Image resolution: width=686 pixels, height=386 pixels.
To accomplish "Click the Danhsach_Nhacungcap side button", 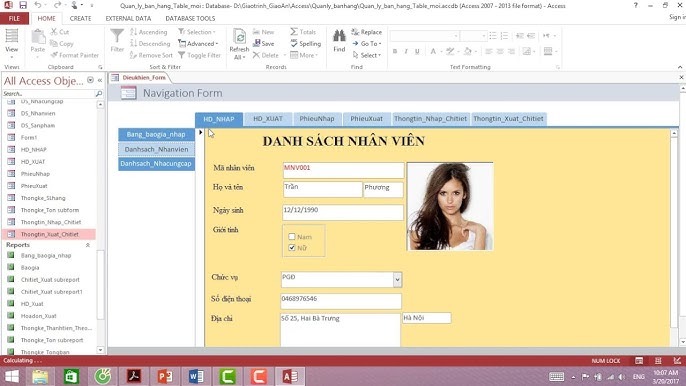I will tap(156, 164).
